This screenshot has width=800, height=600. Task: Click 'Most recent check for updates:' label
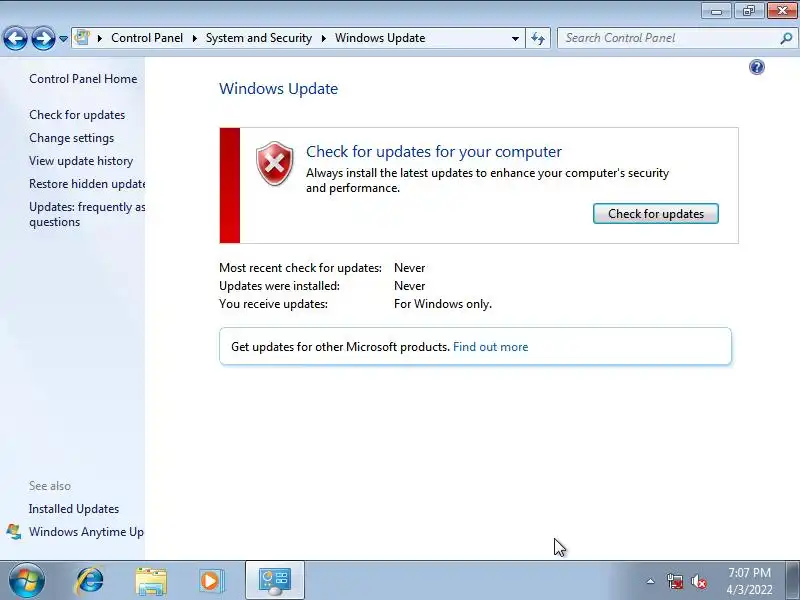coord(301,268)
